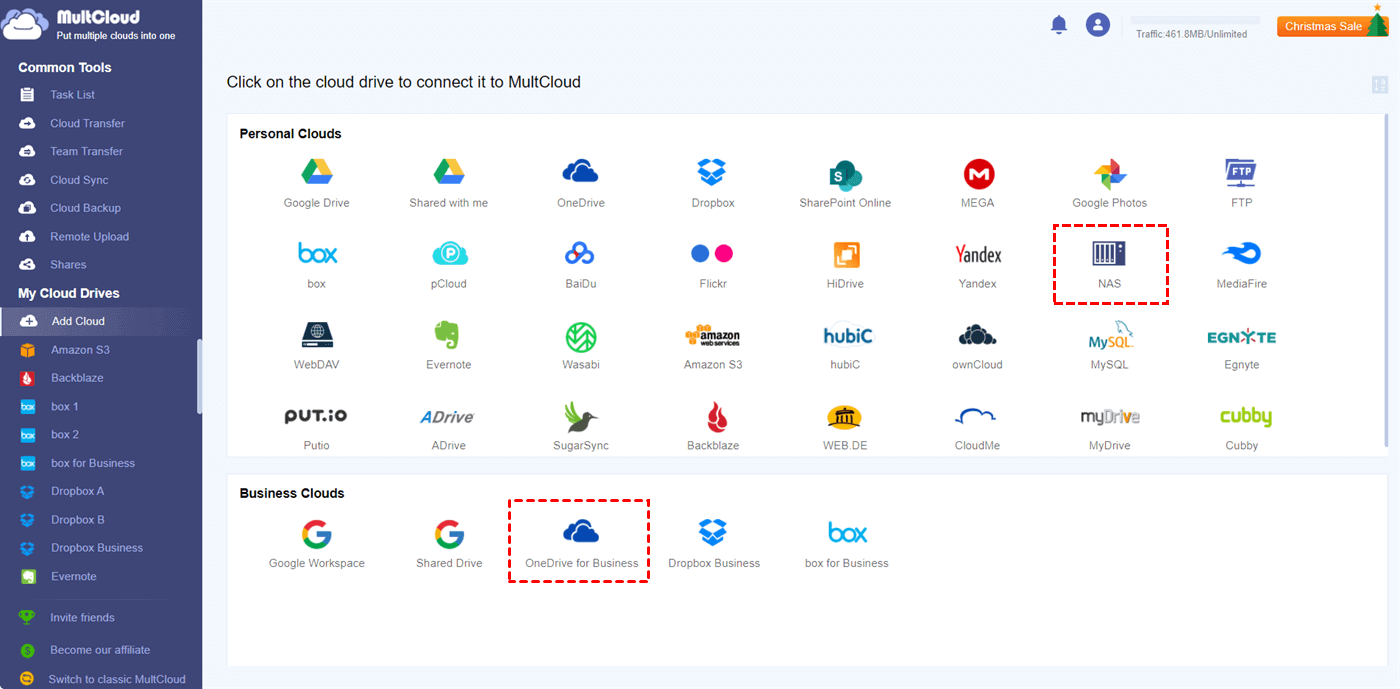
Task: Choose the hubiC cloud
Action: [x=847, y=336]
